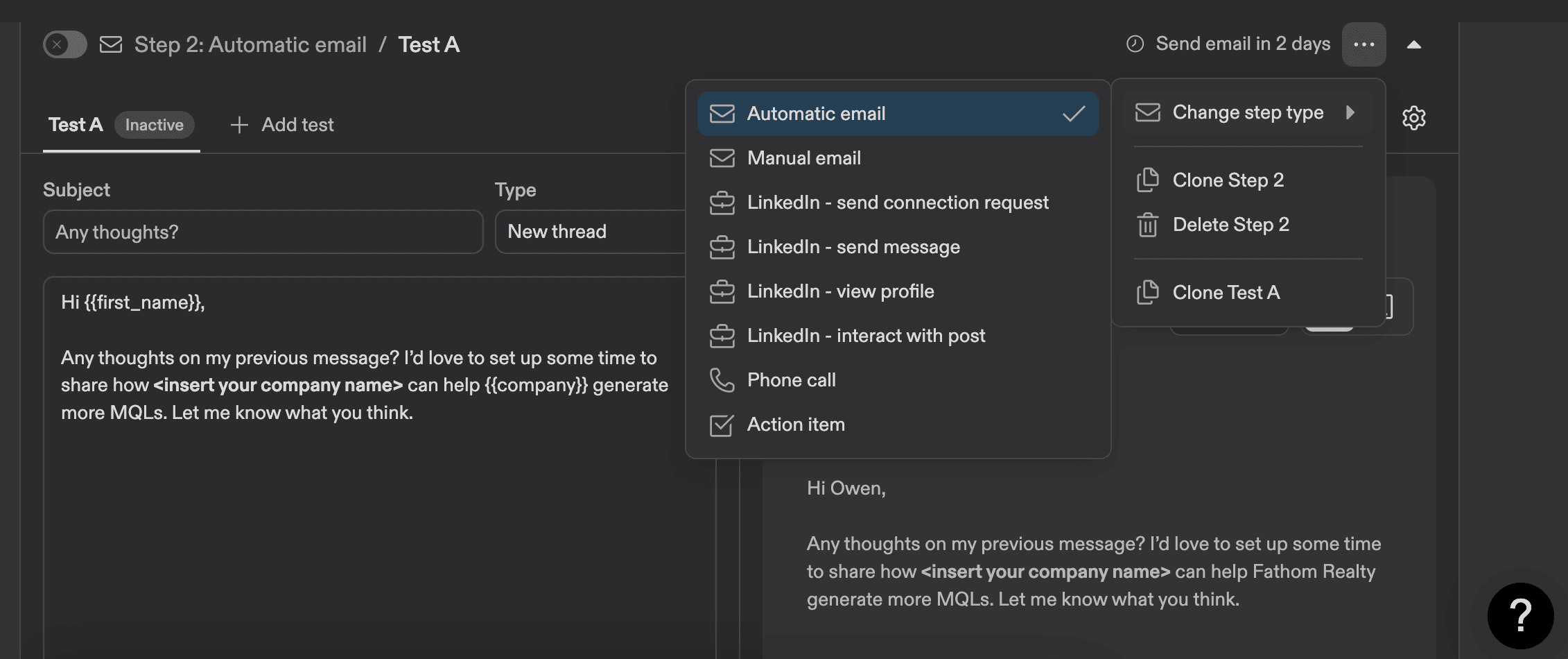Image resolution: width=1568 pixels, height=659 pixels.
Task: Click the Manual email envelope icon
Action: (722, 158)
